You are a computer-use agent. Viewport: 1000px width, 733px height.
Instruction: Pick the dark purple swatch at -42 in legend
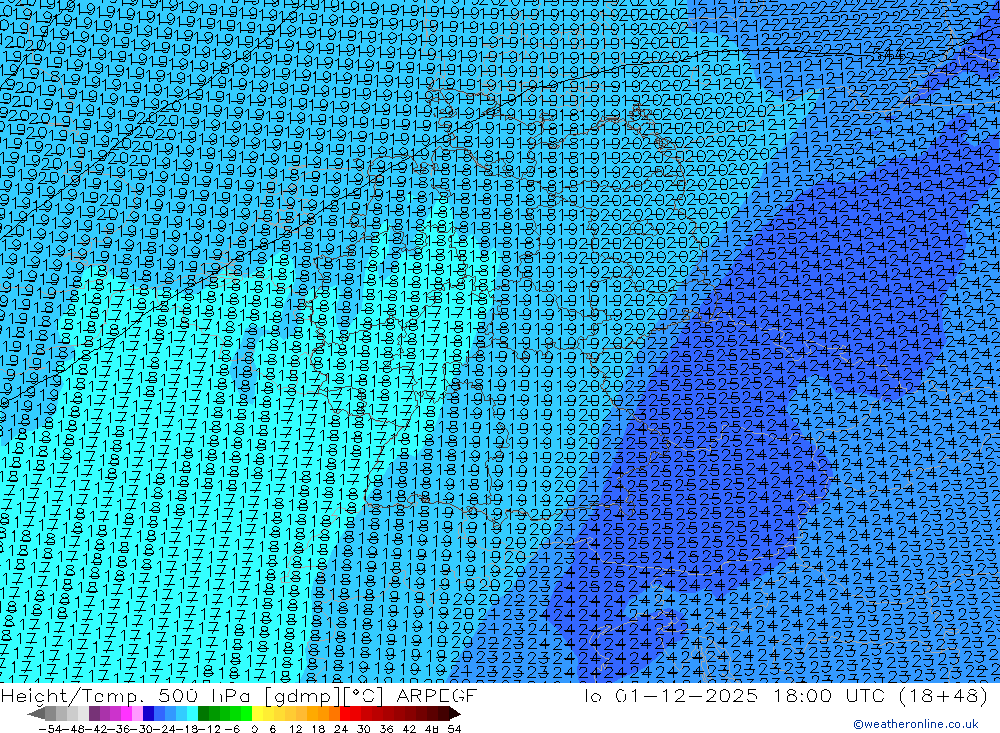[x=94, y=714]
